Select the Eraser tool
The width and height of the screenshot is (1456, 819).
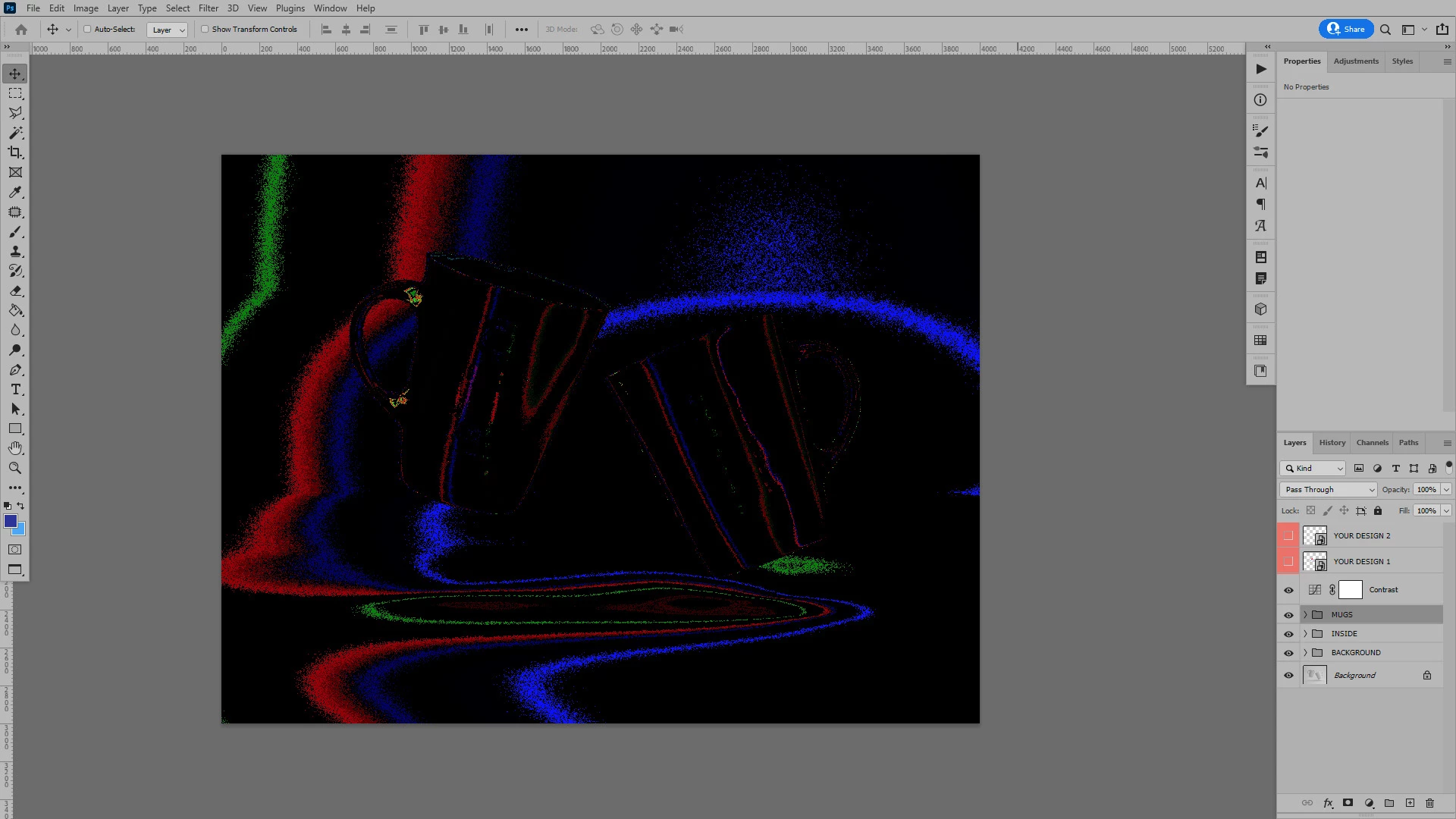[15, 290]
